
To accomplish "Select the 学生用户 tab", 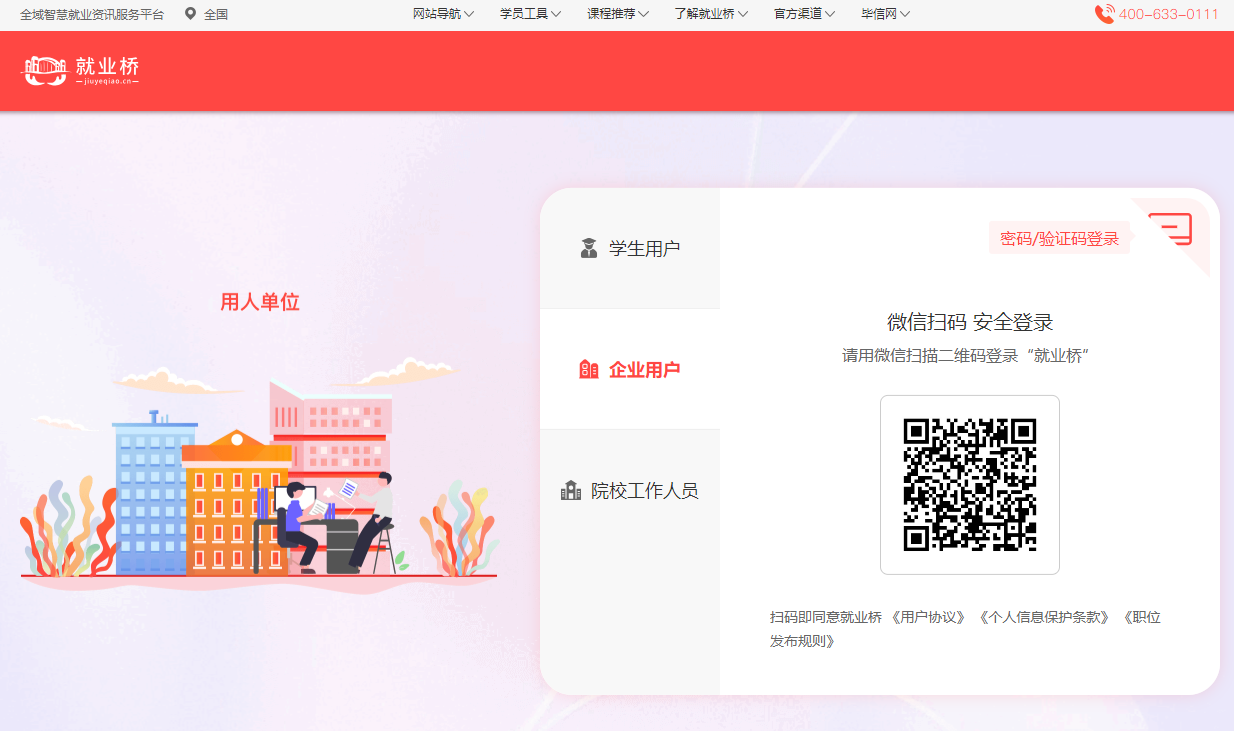I will tap(630, 248).
